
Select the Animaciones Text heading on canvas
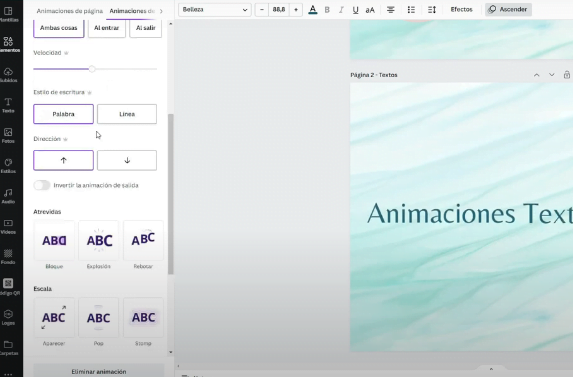(470, 213)
